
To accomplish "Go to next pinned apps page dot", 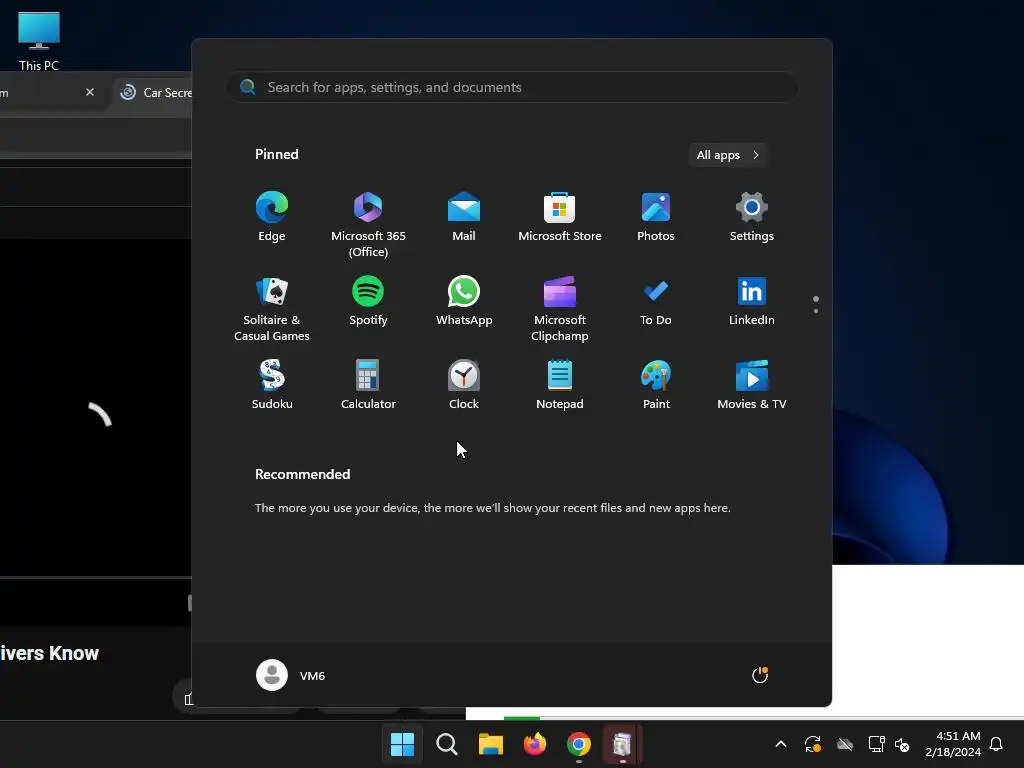I will (x=816, y=311).
